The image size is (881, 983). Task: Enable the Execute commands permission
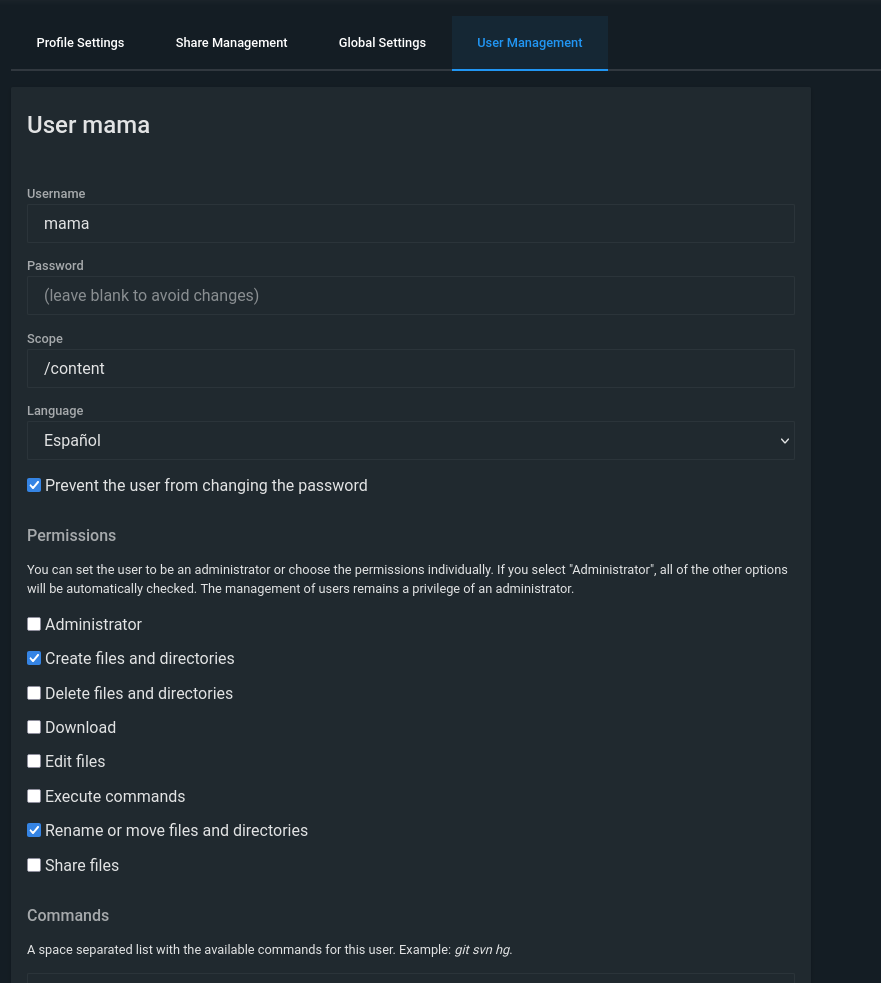34,796
